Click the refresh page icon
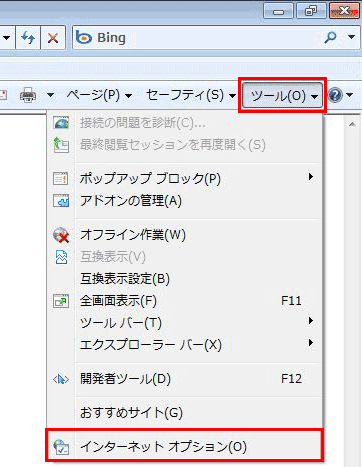 point(28,38)
